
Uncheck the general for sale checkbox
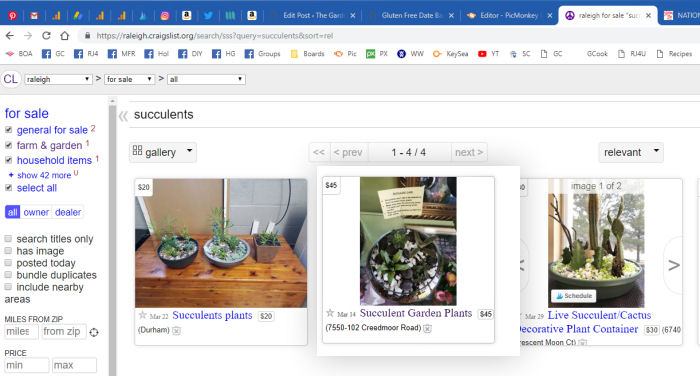tap(8, 130)
